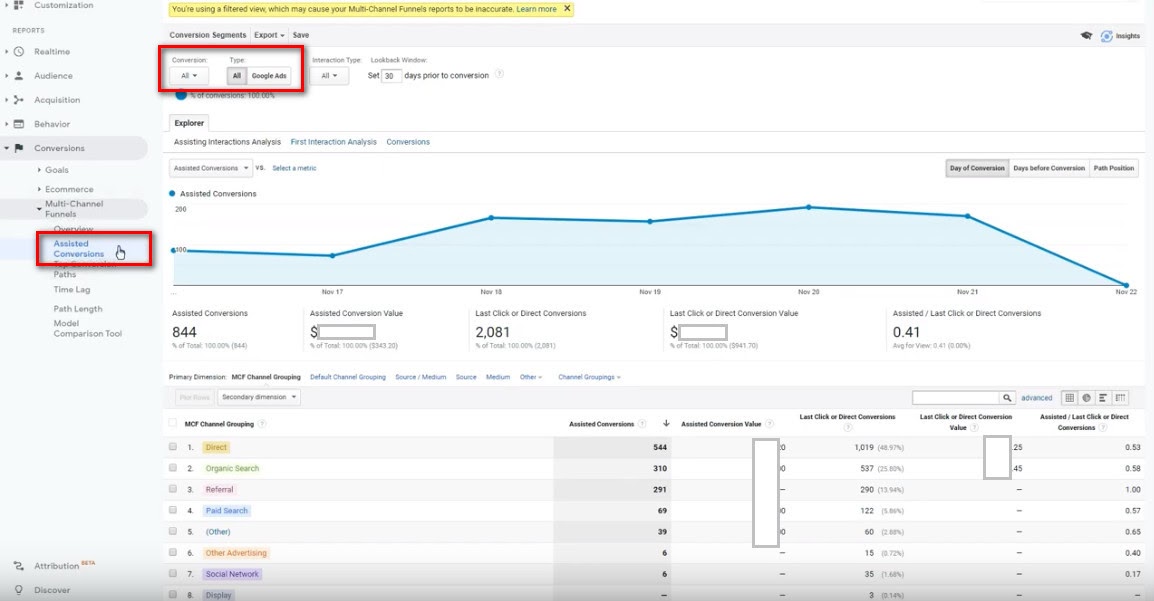Click the lookback window days input field

391,76
